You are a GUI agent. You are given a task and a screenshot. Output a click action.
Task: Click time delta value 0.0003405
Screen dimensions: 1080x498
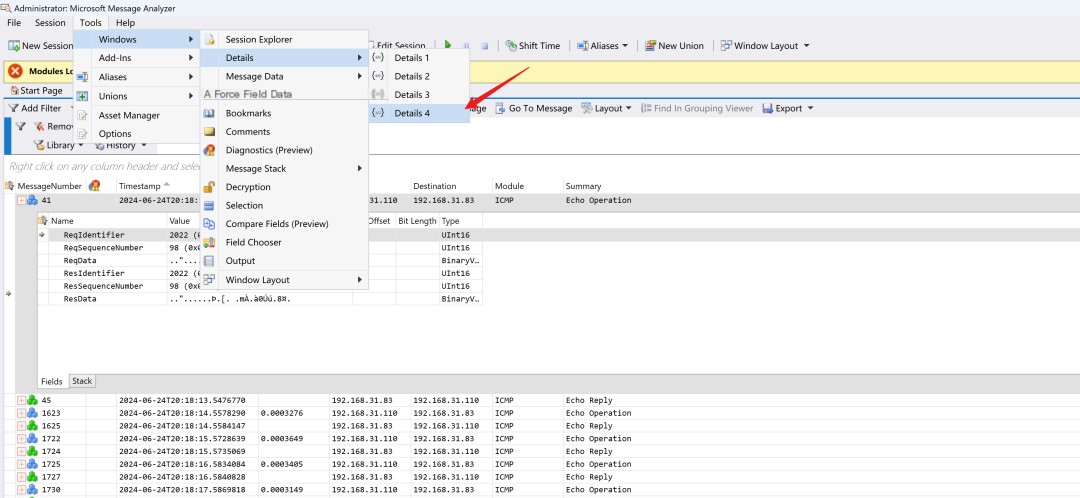pos(282,464)
